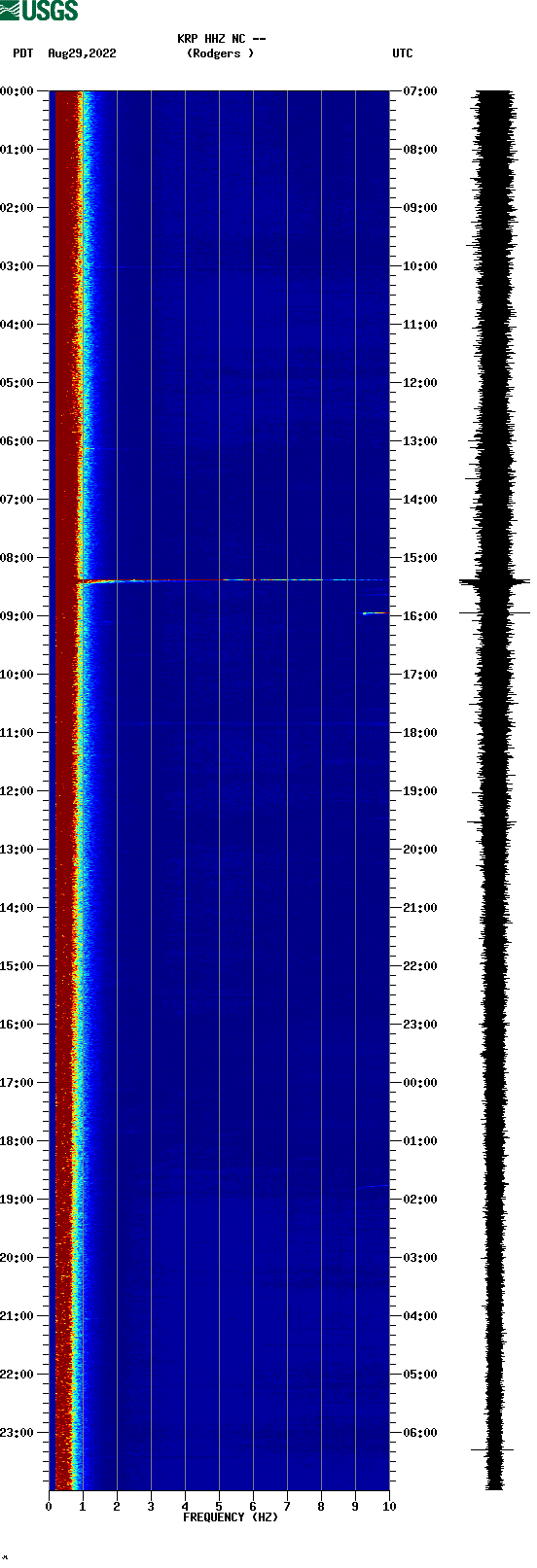
Task: Click the '5' frequency axis tick label
Action: (x=219, y=1507)
